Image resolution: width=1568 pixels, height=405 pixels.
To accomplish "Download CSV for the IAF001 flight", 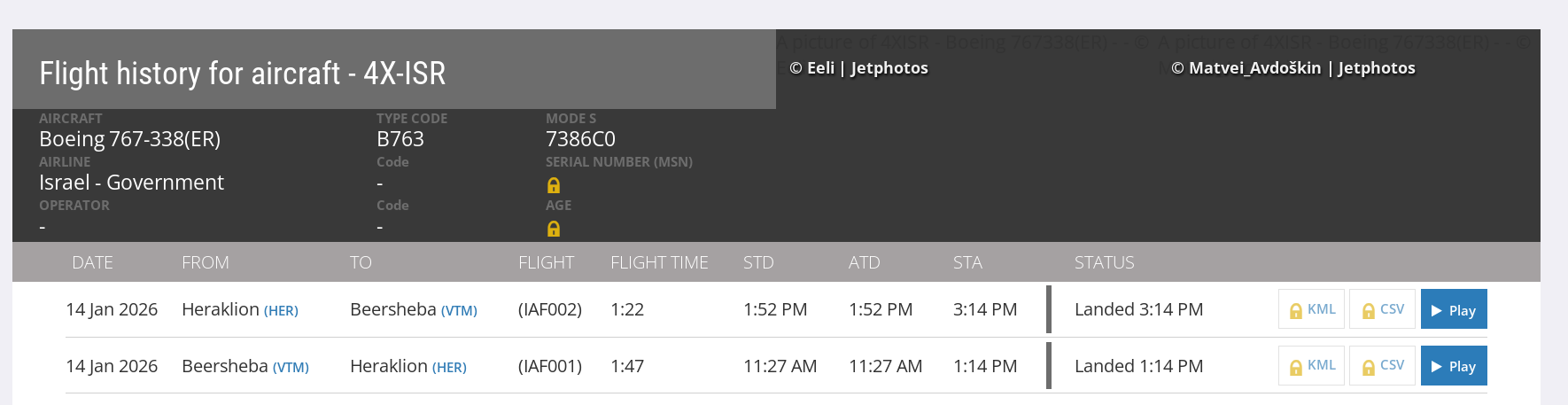I will pos(1382,366).
